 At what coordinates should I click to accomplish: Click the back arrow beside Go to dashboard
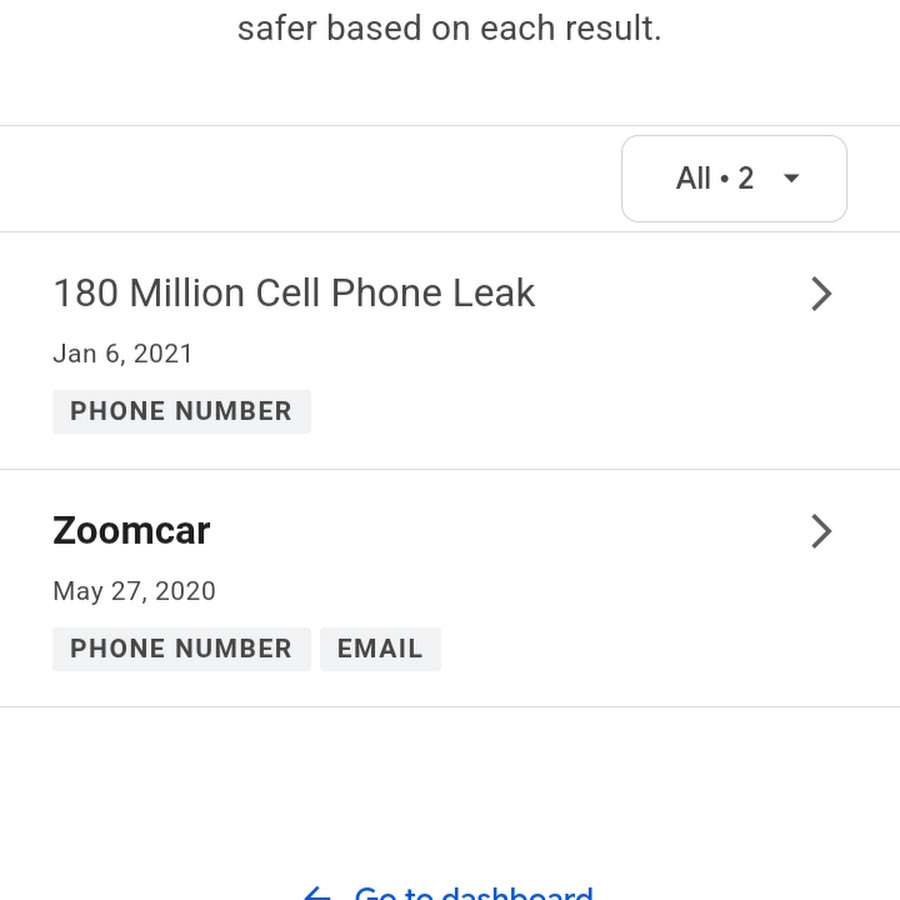[x=317, y=894]
